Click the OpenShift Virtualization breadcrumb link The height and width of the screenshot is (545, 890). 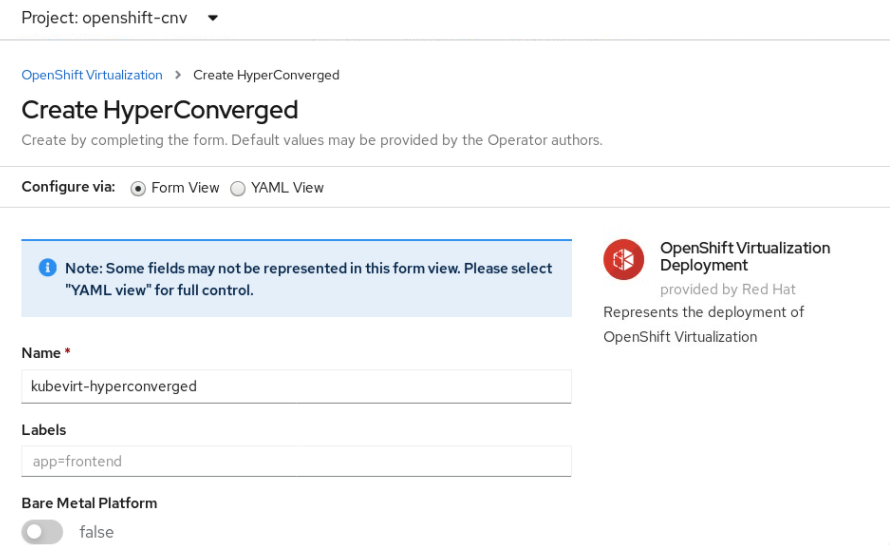pos(92,75)
